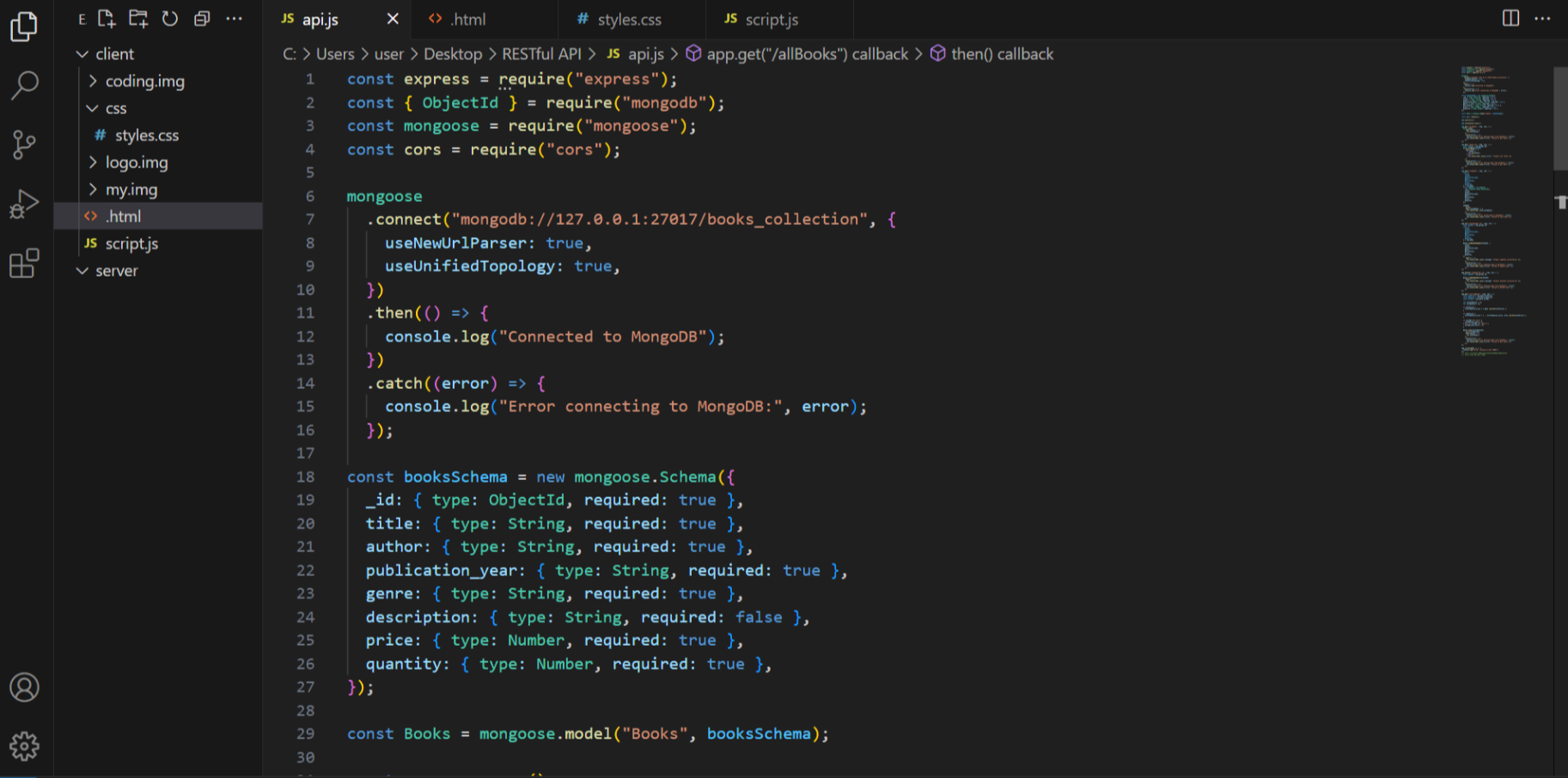
Task: Open the Explorer view in activity bar
Action: pyautogui.click(x=24, y=26)
